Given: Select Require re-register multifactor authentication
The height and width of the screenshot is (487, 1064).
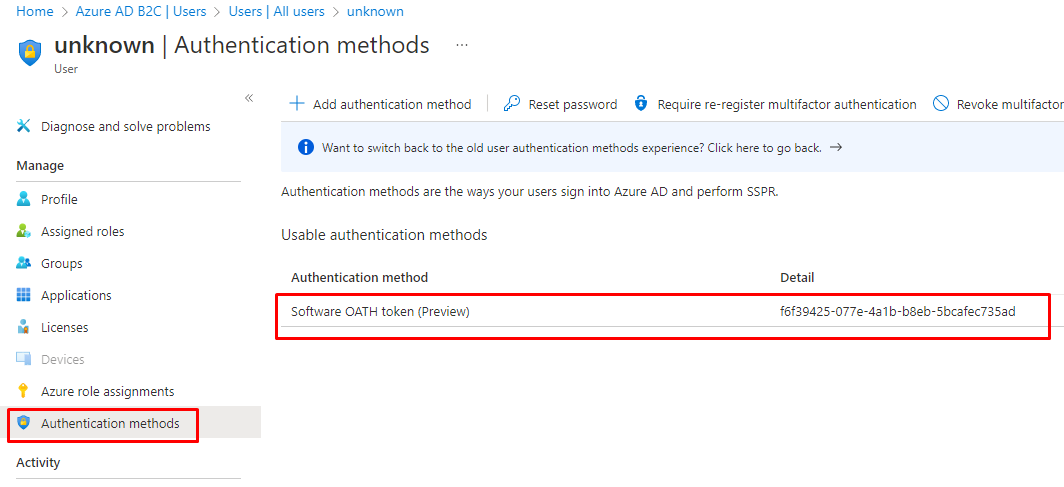Looking at the screenshot, I should (x=775, y=104).
